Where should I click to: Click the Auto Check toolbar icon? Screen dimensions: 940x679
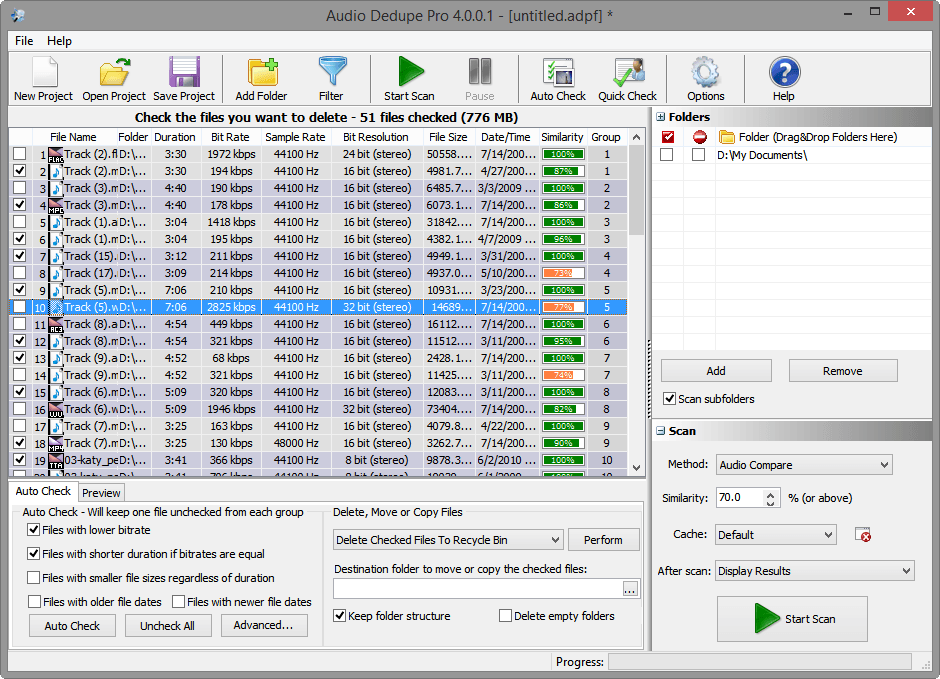pos(558,72)
